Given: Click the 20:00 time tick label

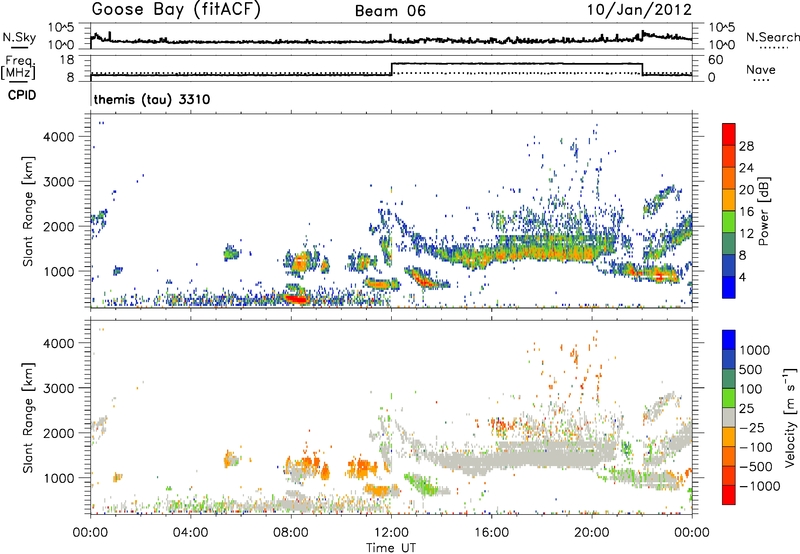Looking at the screenshot, I should click(591, 533).
